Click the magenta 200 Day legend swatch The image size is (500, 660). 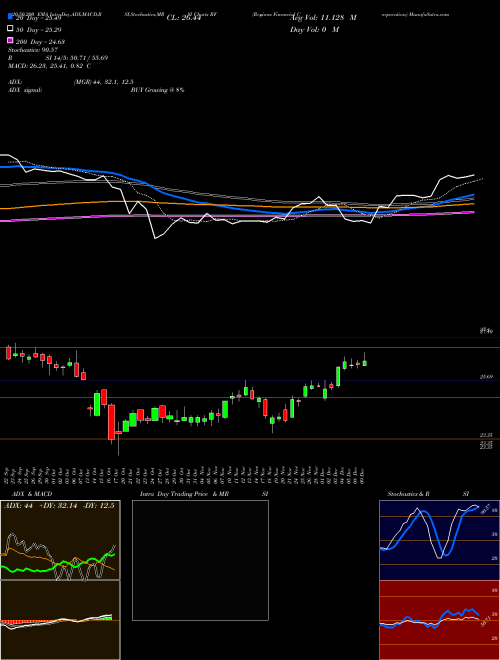point(10,41)
